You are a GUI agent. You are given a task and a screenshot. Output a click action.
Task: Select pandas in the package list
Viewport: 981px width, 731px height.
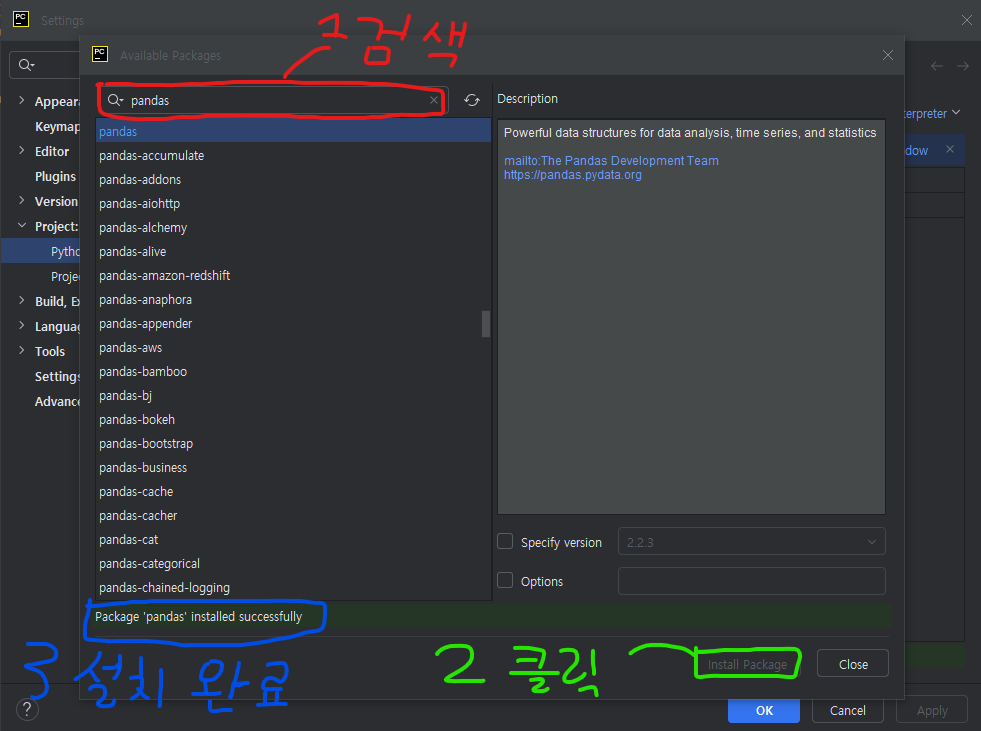(293, 131)
